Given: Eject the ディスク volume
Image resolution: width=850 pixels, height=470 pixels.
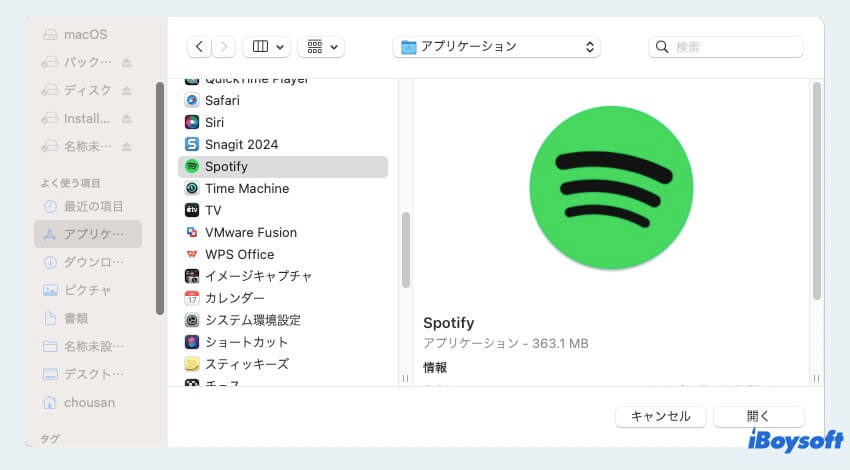Looking at the screenshot, I should (126, 91).
